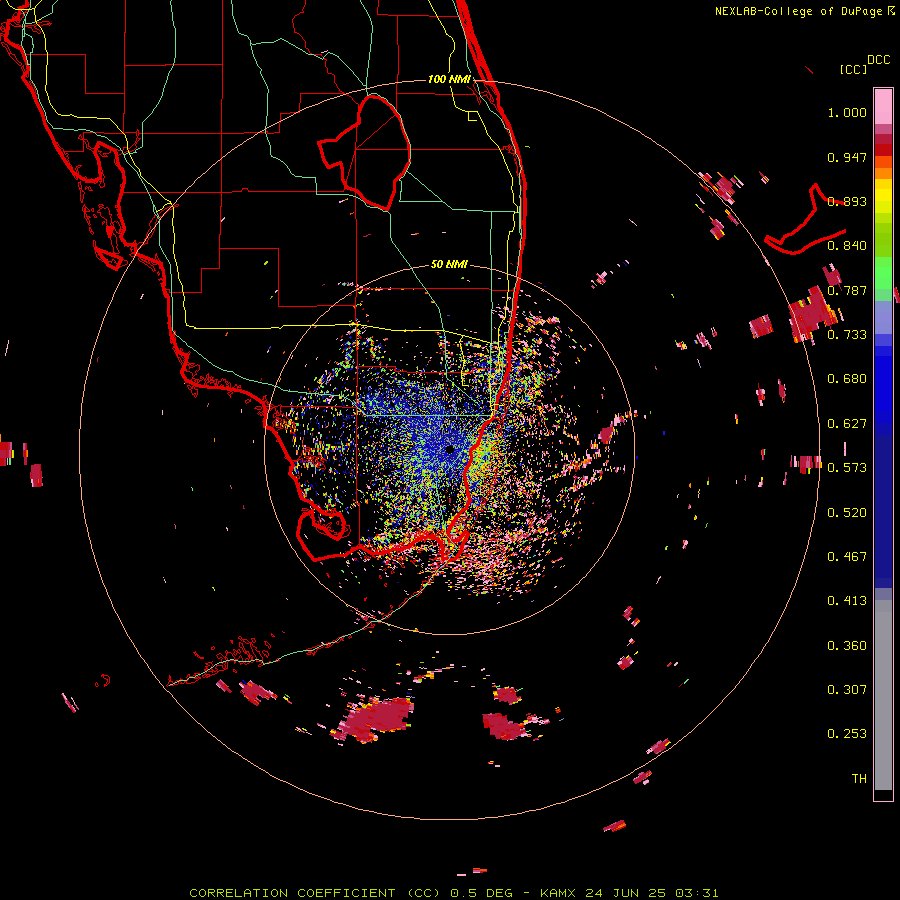Click the TH threshold label

859,779
